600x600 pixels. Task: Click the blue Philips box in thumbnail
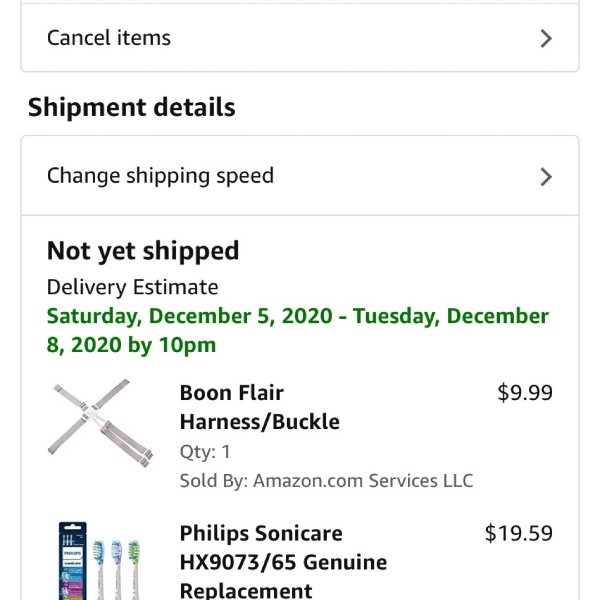coord(73,561)
